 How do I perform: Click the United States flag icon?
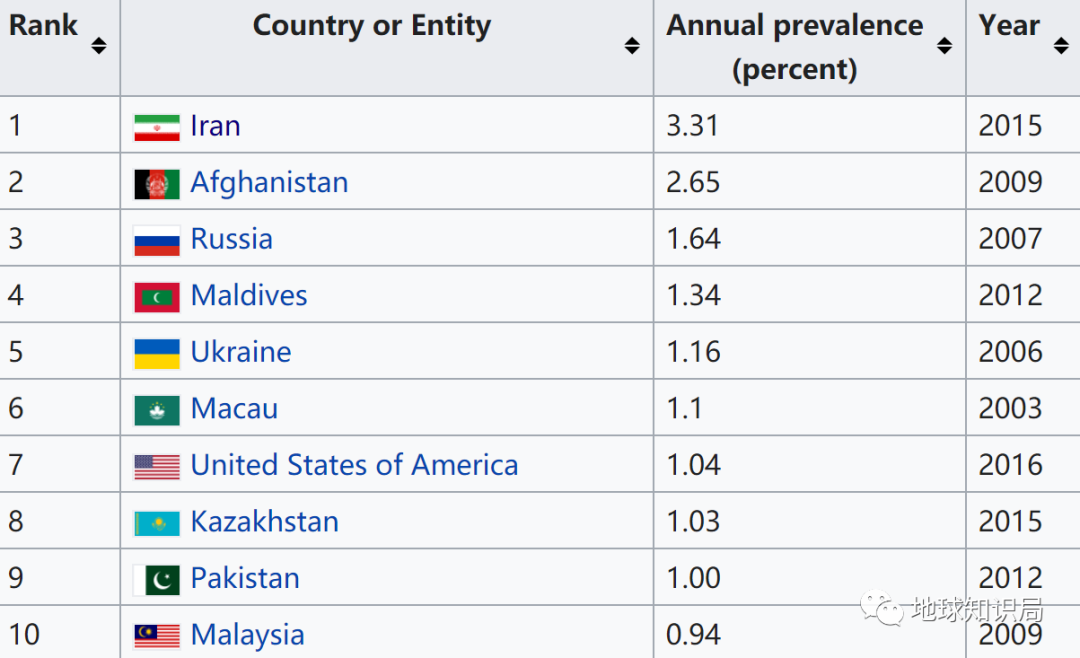coord(156,466)
